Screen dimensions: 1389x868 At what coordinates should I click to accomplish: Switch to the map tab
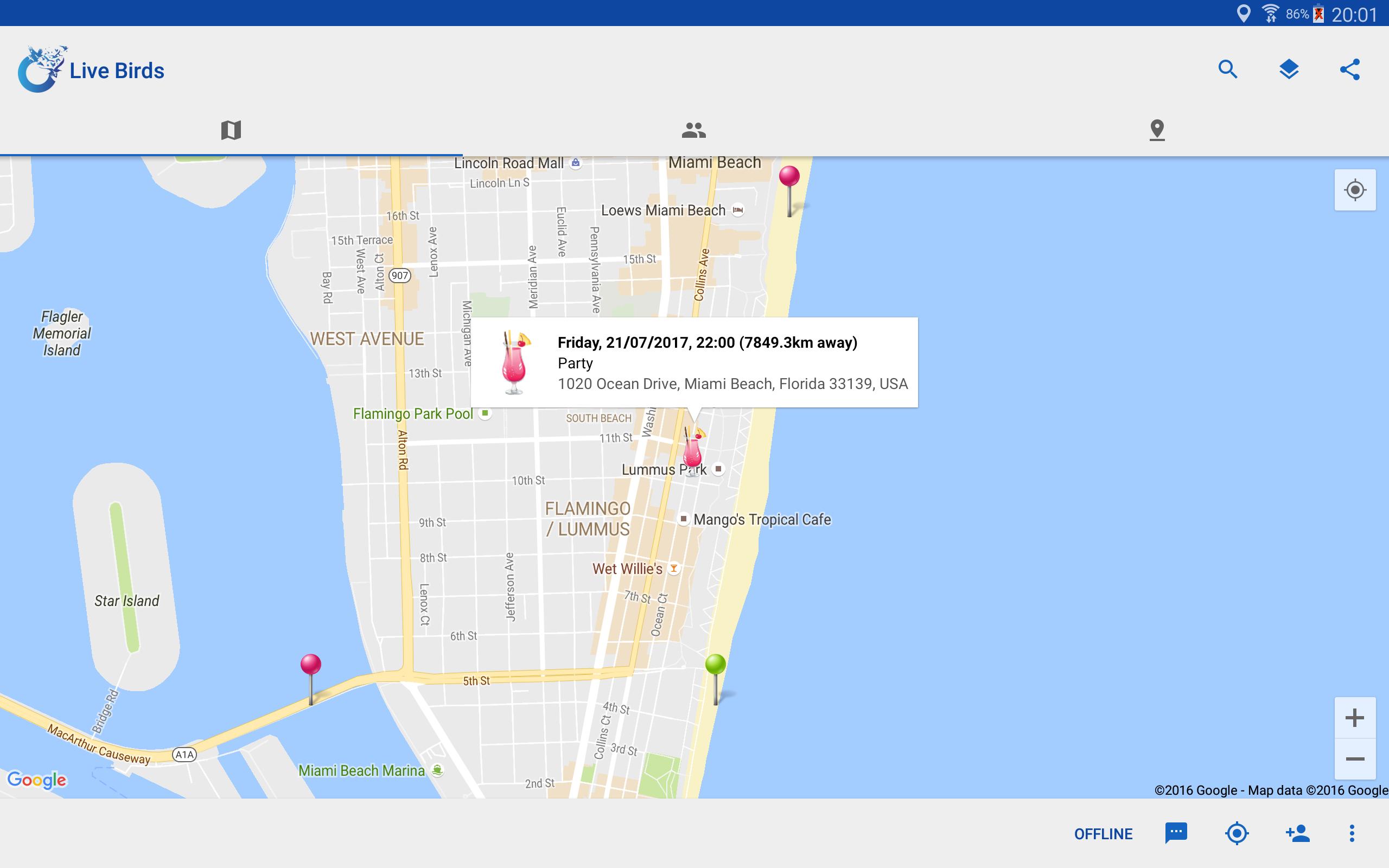231,130
